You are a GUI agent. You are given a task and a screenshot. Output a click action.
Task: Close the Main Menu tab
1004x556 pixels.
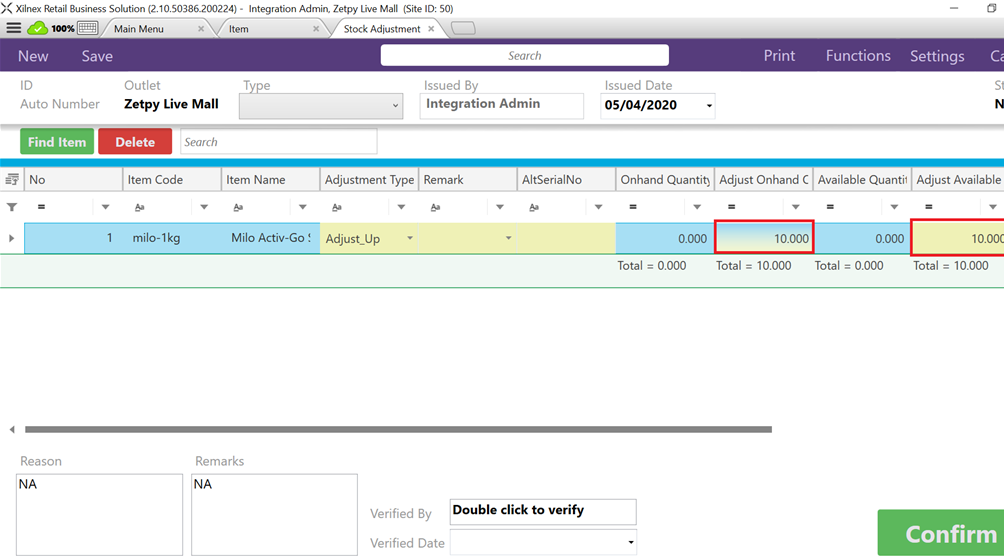[201, 29]
